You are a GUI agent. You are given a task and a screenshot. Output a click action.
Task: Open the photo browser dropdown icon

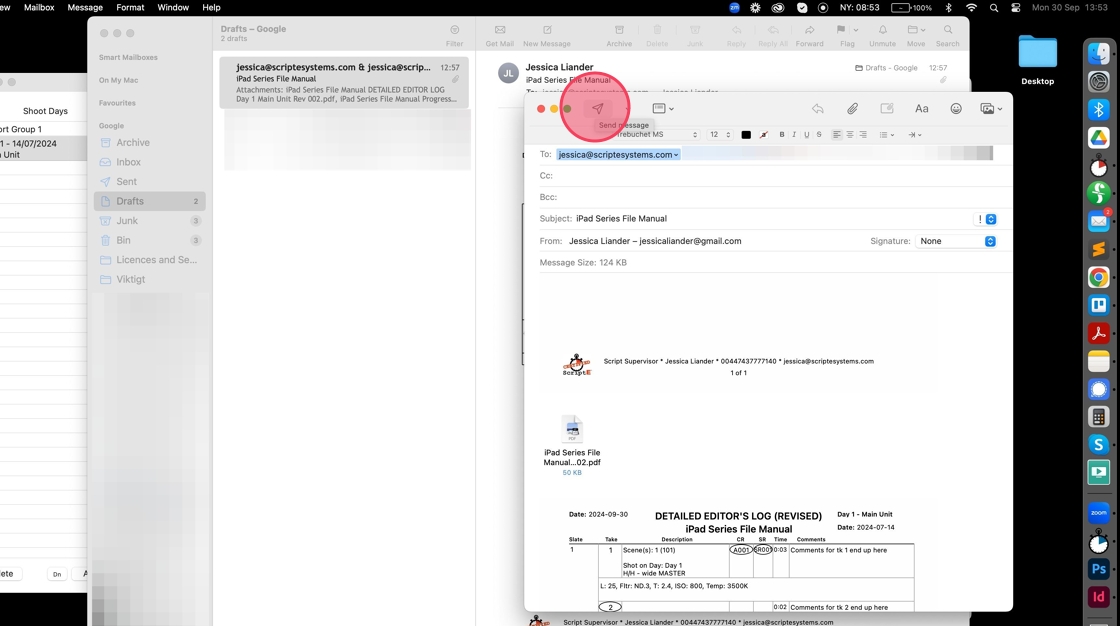pyautogui.click(x=991, y=109)
